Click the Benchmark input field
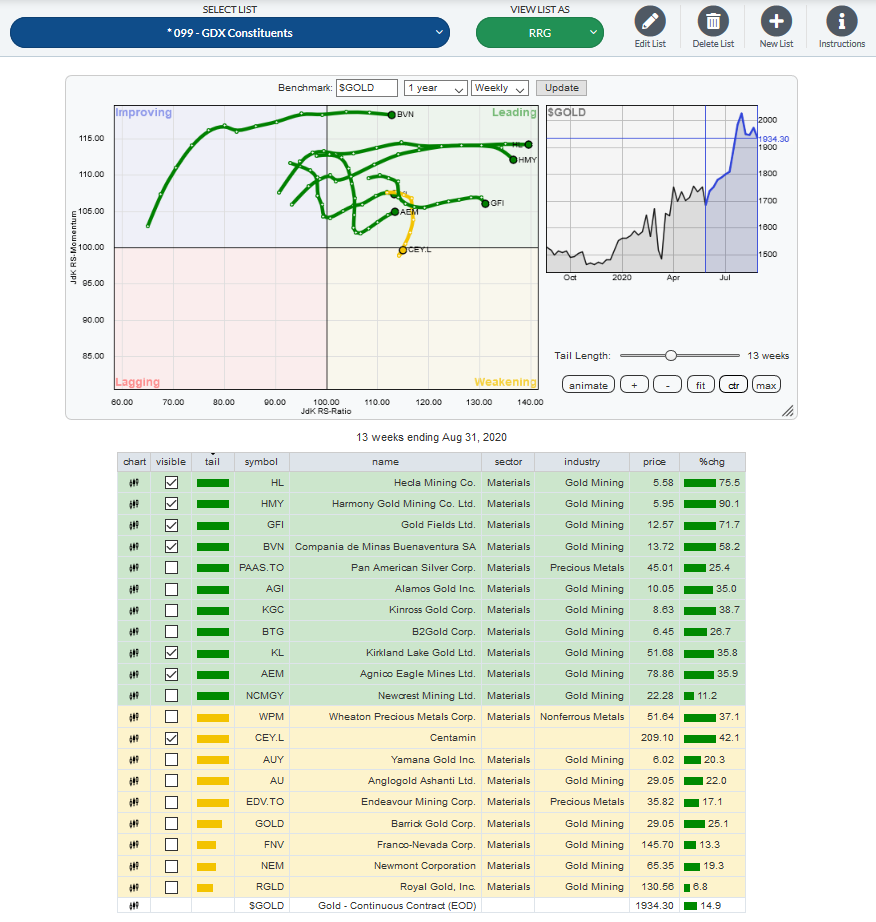This screenshot has height=922, width=876. tap(367, 88)
